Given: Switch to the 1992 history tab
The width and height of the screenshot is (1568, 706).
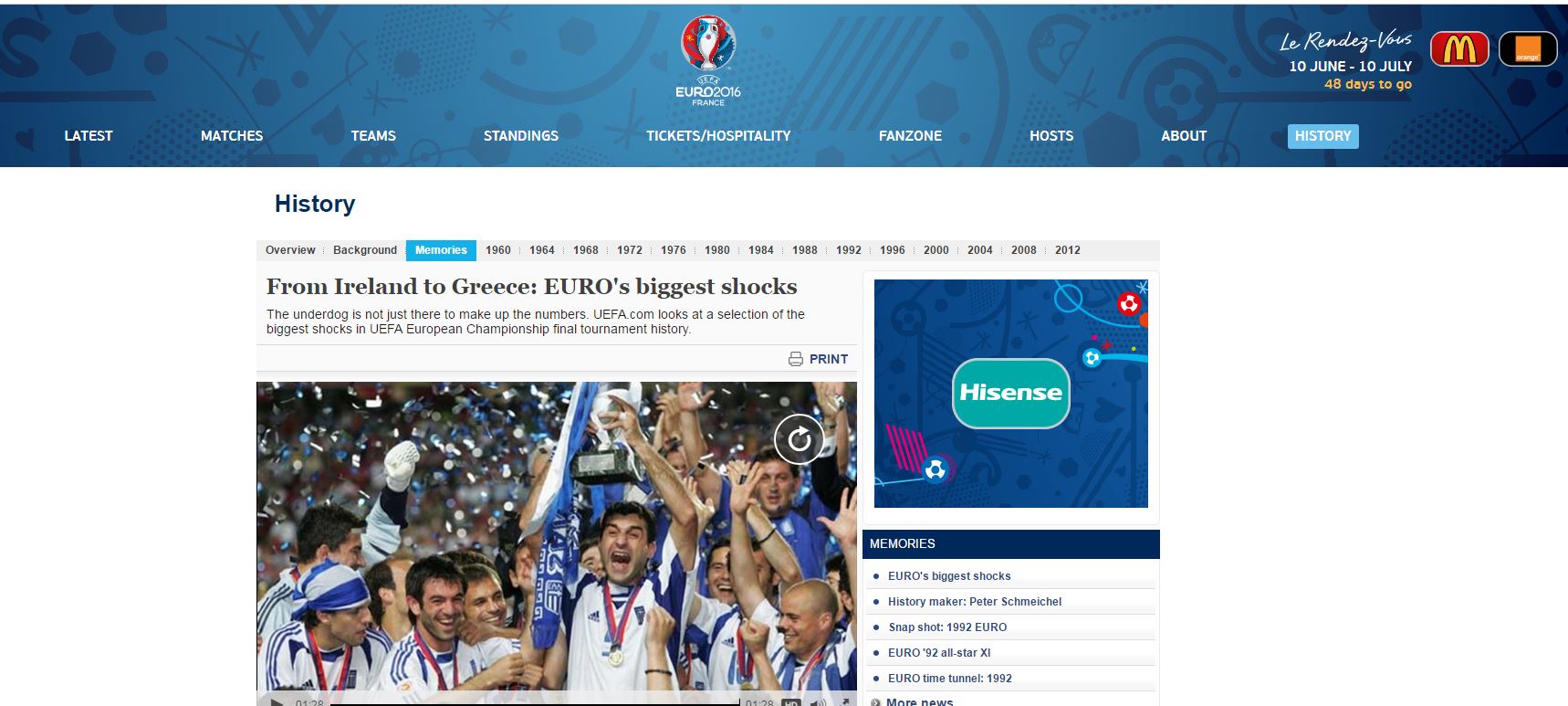Looking at the screenshot, I should [849, 250].
